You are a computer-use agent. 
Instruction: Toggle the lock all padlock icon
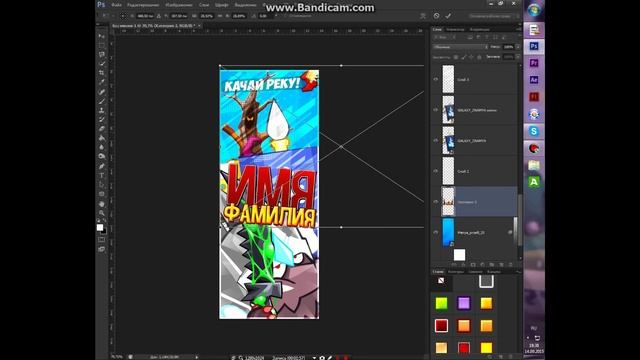479,57
